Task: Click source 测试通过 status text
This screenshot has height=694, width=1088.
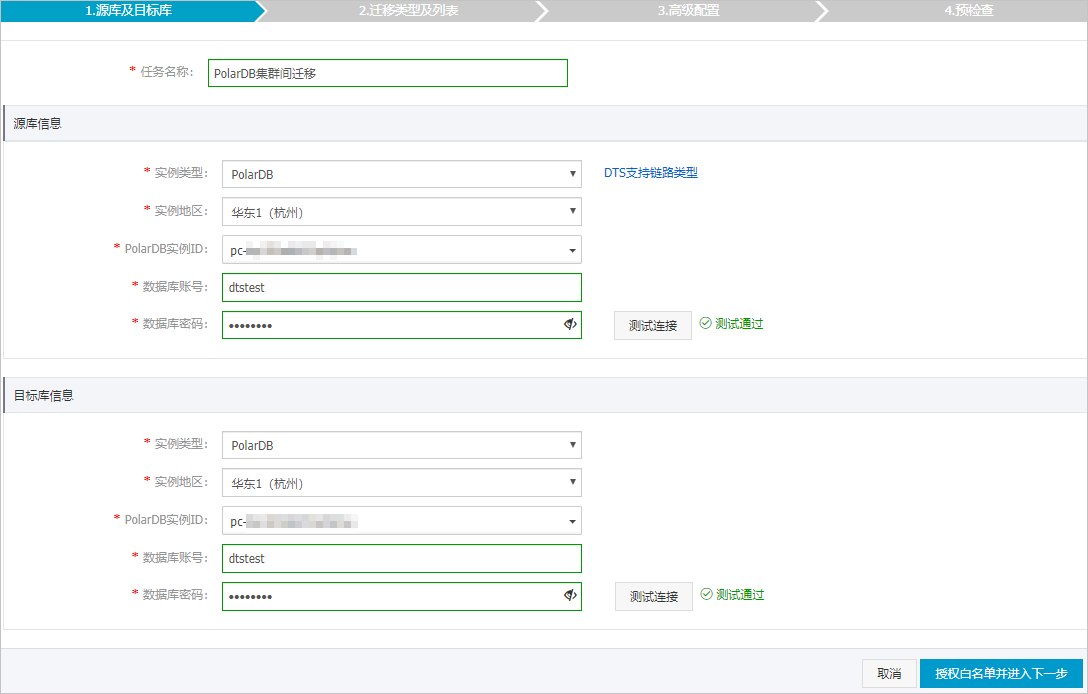Action: tap(739, 323)
